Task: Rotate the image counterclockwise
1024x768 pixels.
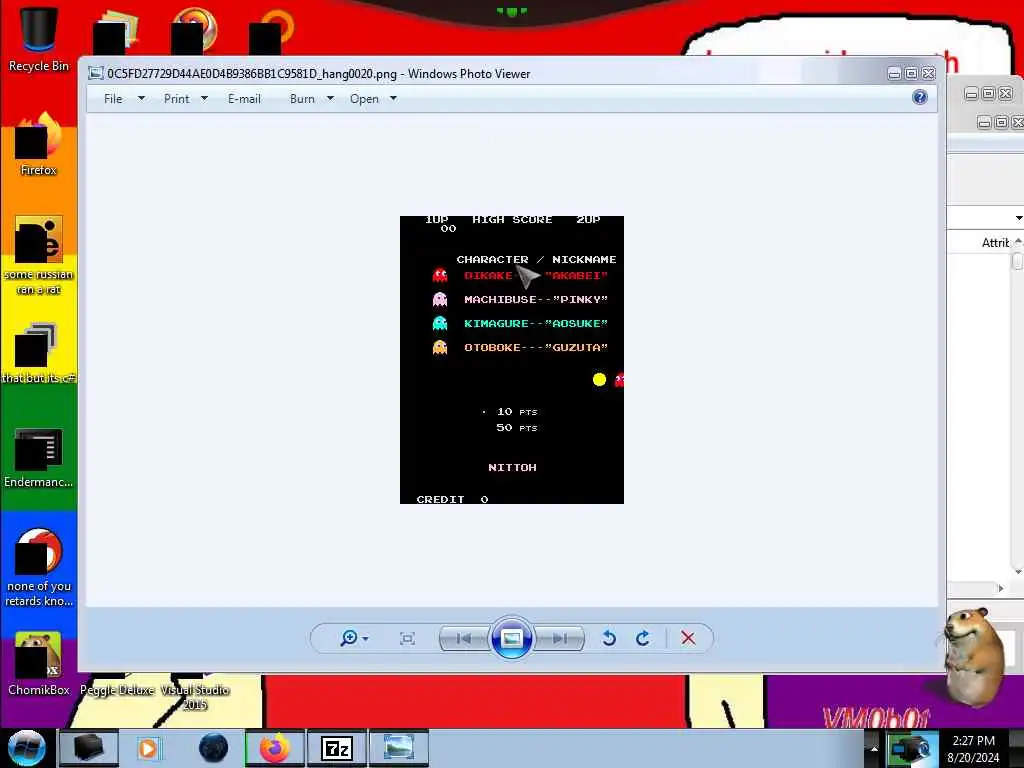Action: [x=609, y=638]
